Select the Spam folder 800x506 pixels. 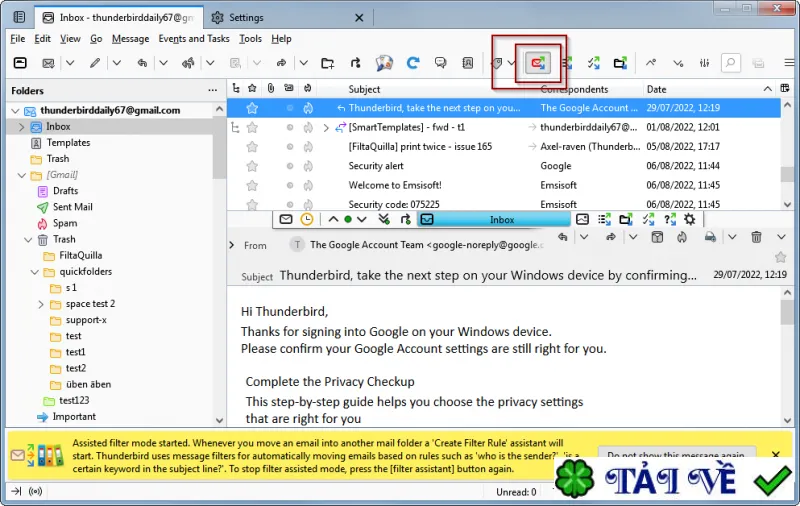(x=65, y=223)
